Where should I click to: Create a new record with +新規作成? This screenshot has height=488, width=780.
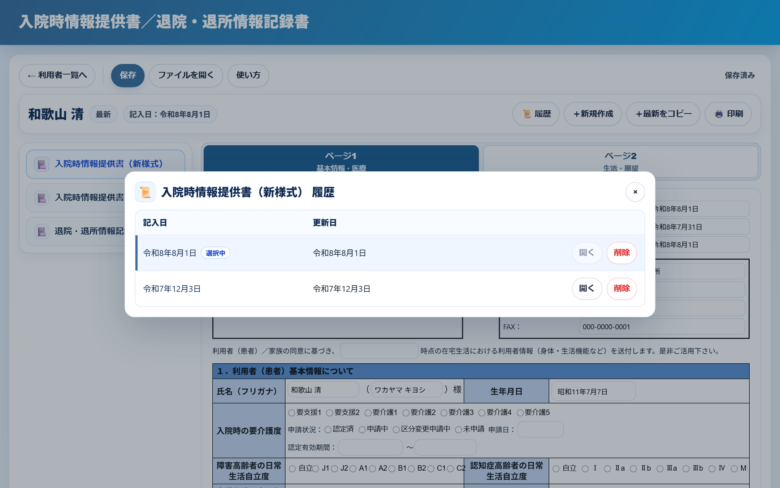pos(593,114)
